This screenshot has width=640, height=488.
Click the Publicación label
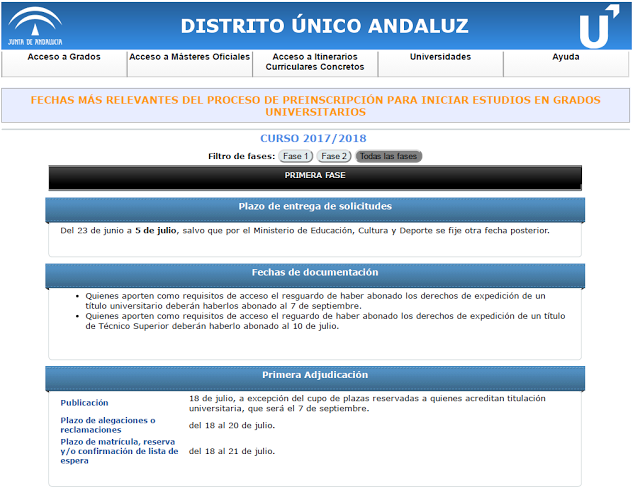[85, 403]
